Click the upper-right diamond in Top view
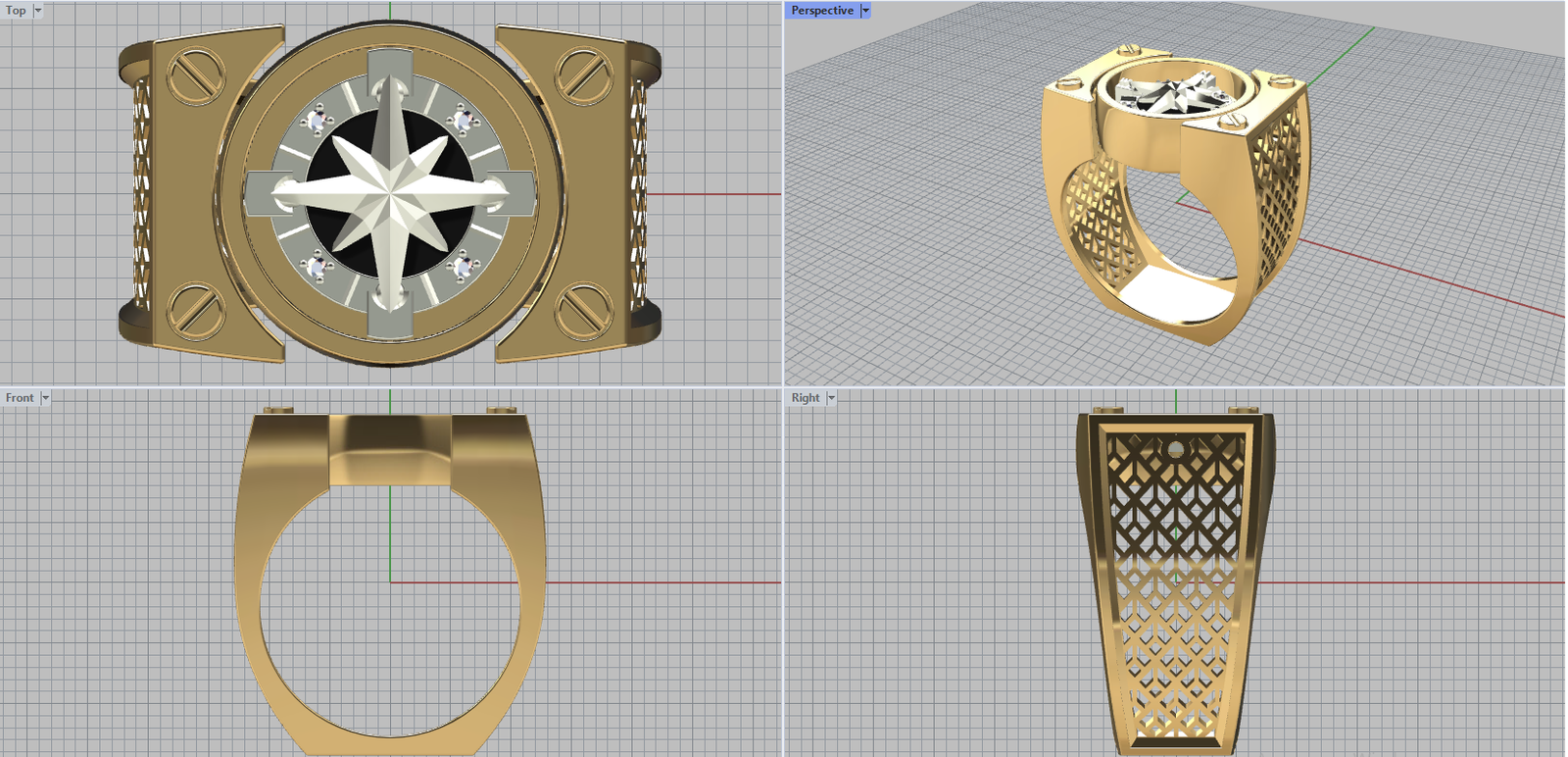 (x=464, y=121)
